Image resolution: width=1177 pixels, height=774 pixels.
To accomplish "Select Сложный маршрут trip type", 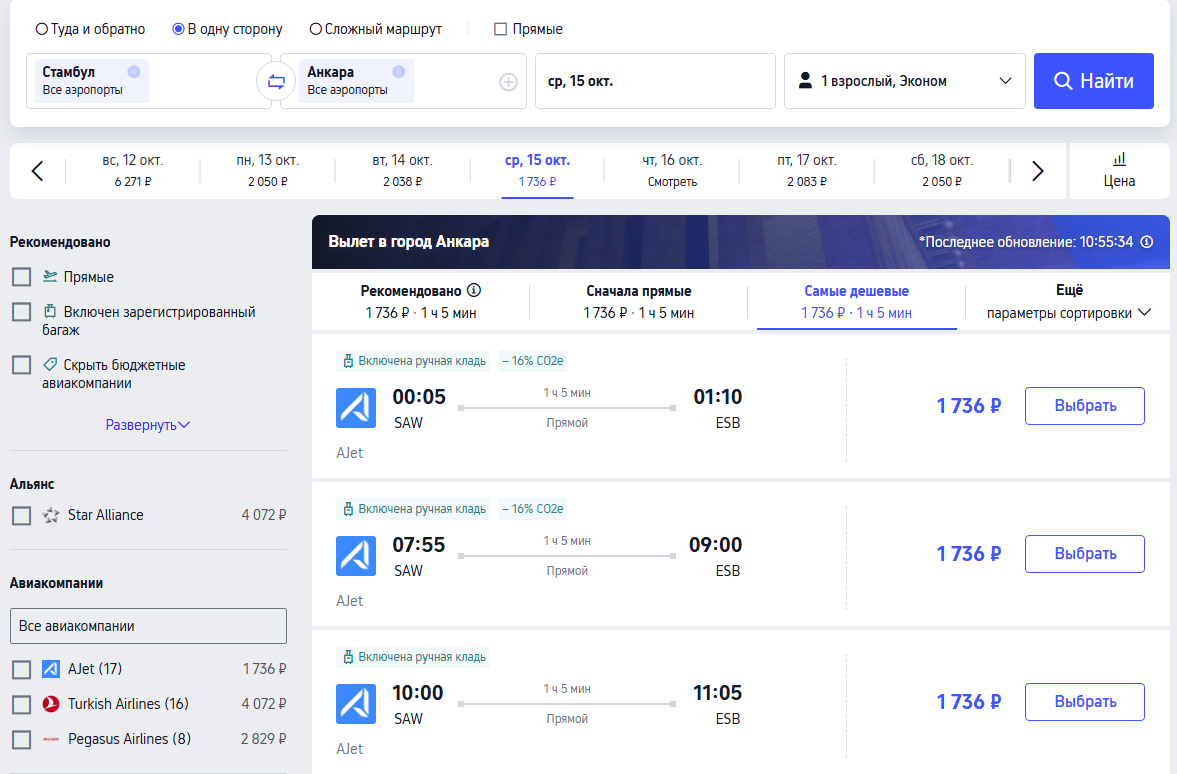I will click(375, 29).
